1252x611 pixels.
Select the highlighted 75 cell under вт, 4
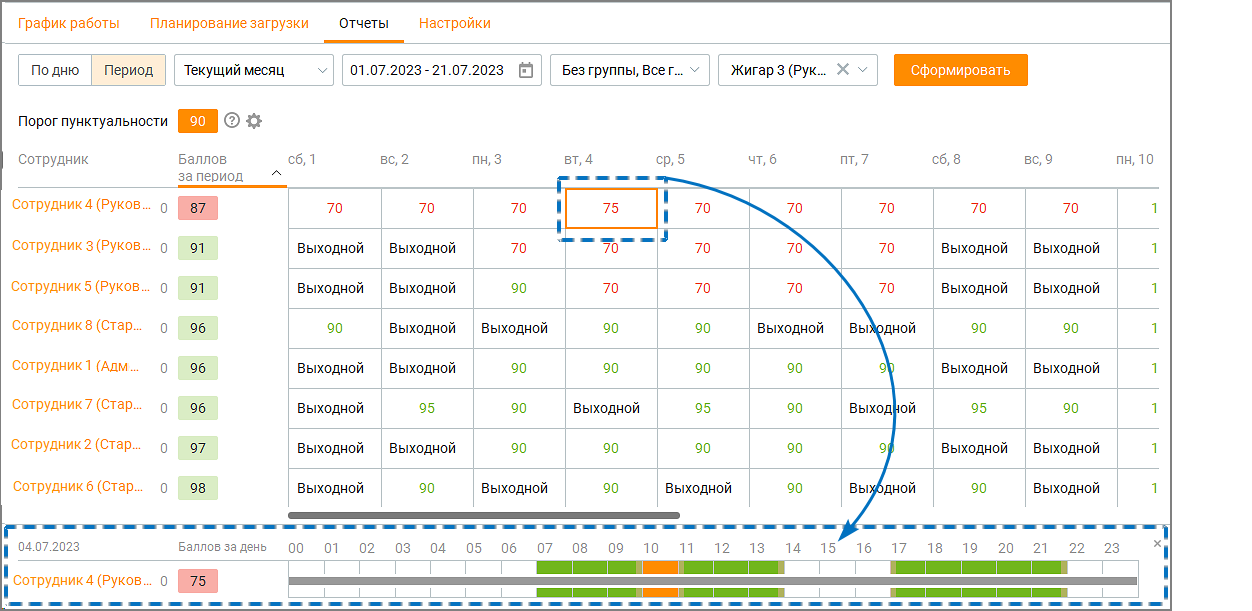pyautogui.click(x=611, y=208)
